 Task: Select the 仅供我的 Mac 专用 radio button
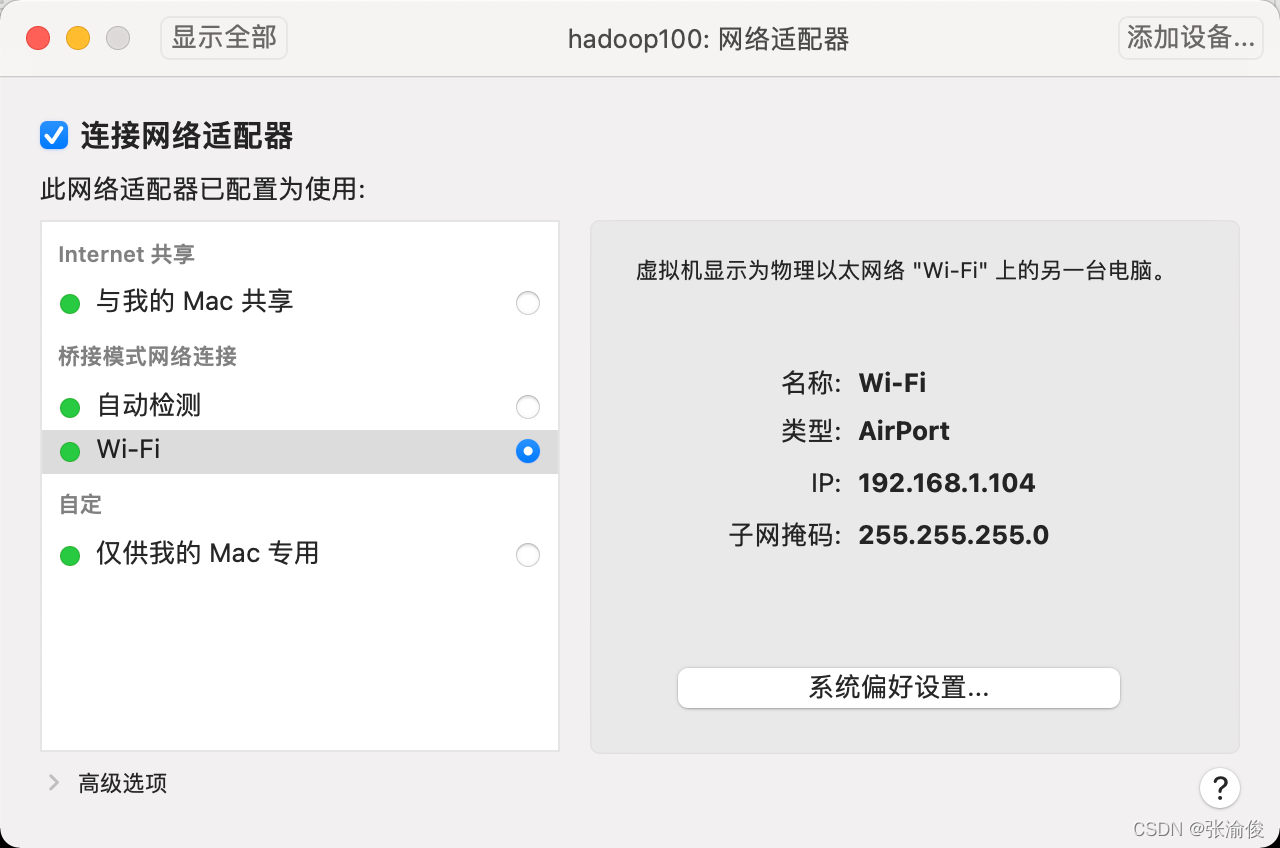click(x=528, y=555)
